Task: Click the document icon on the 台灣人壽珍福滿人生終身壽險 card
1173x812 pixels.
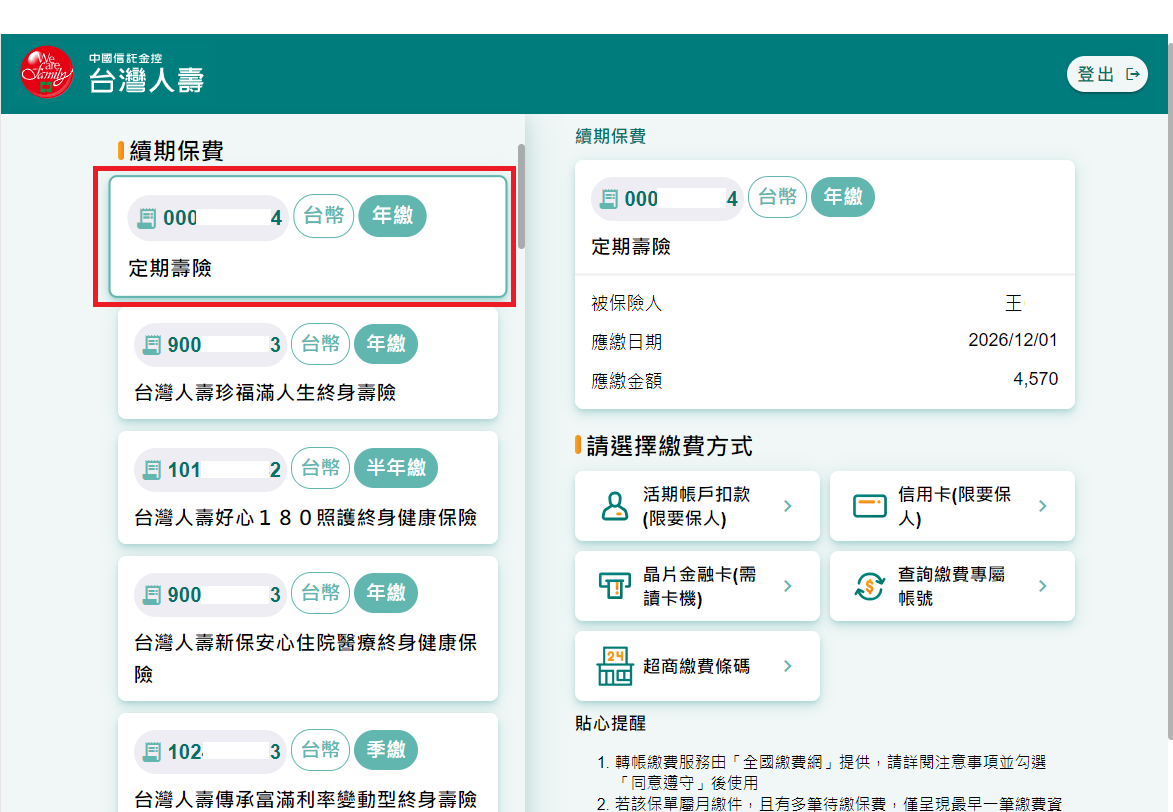Action: (151, 345)
